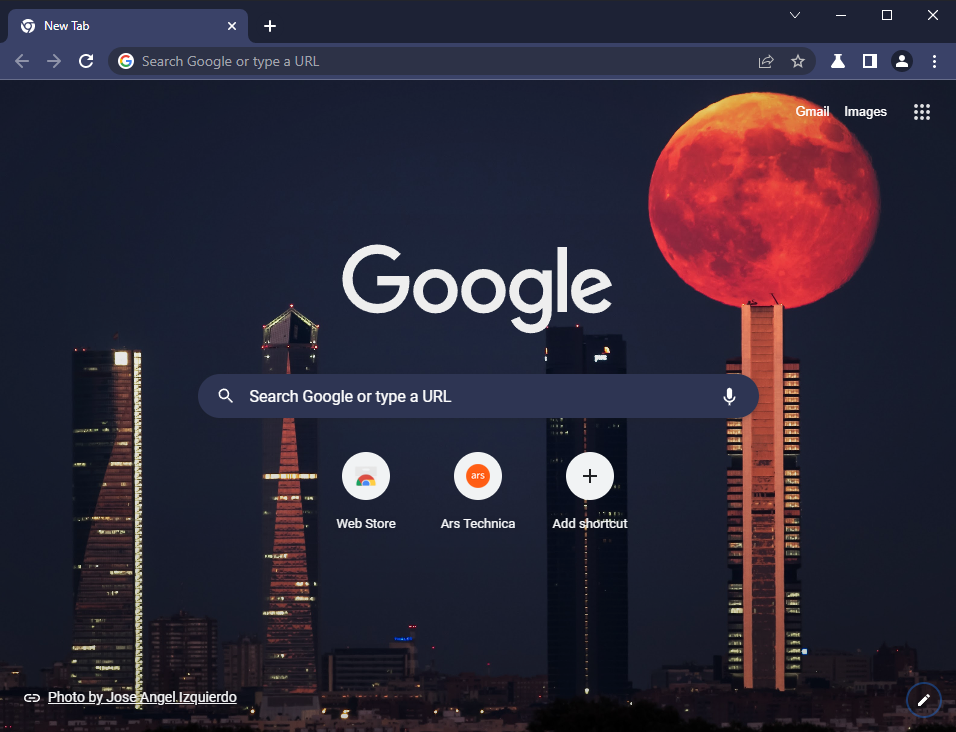This screenshot has height=732, width=956.
Task: Click the forward navigation arrow
Action: (54, 61)
